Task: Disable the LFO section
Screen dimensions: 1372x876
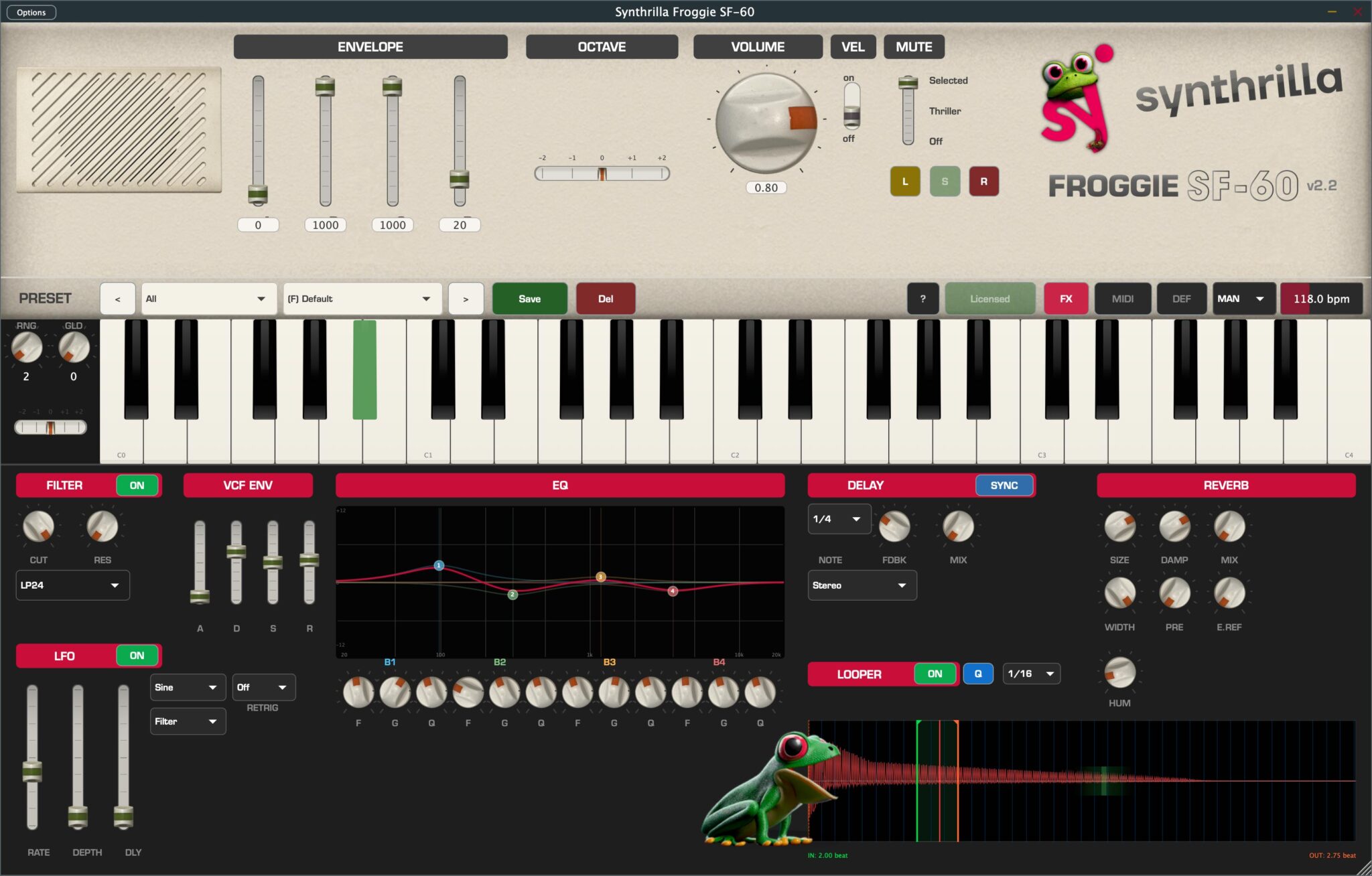Action: [137, 656]
